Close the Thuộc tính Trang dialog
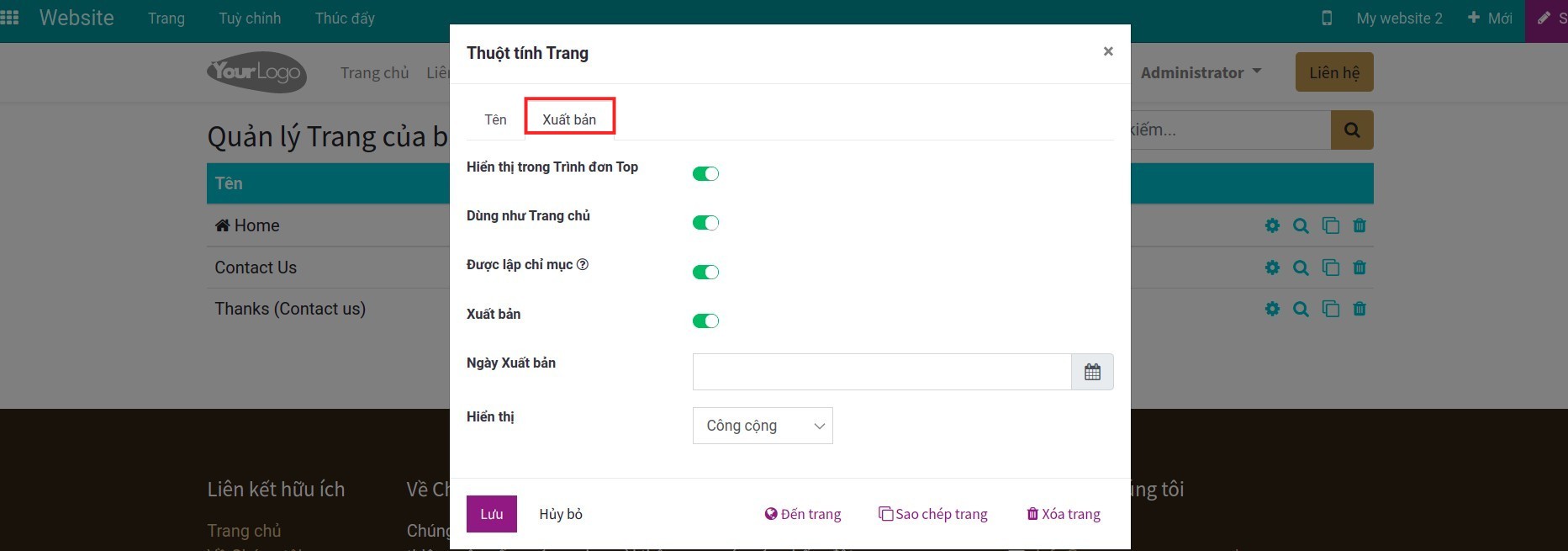Viewport: 1568px width, 551px height. (1108, 51)
